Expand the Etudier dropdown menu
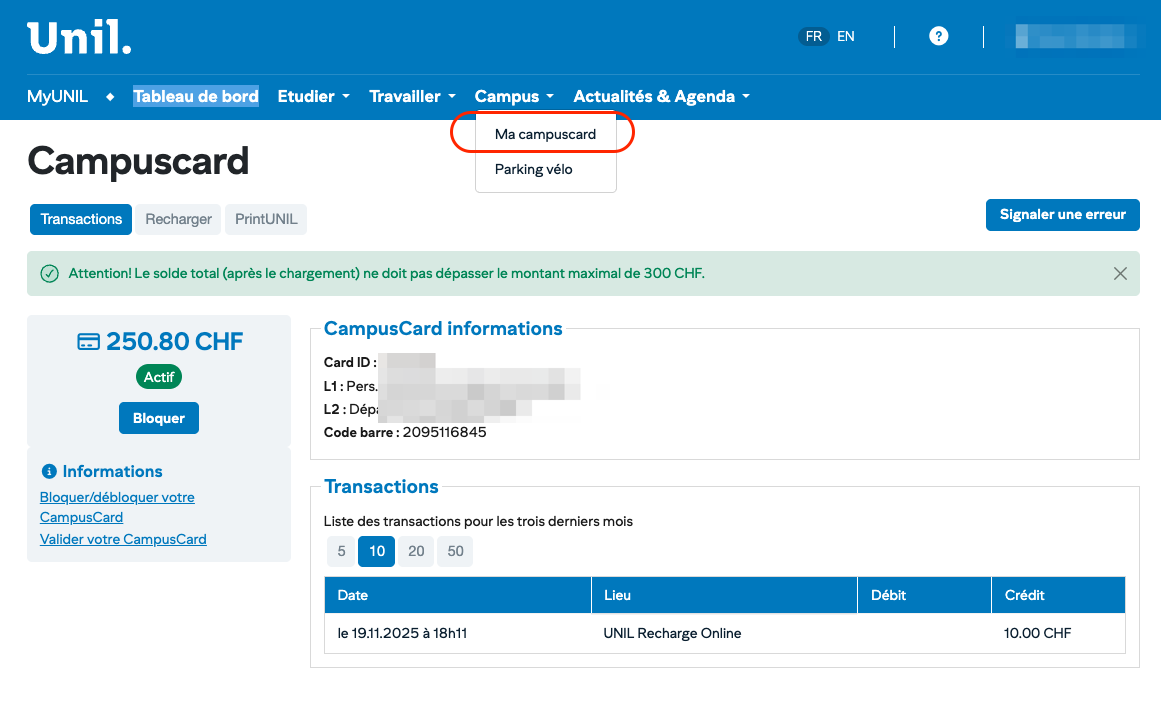Screen dimensions: 1161x720 pyautogui.click(x=313, y=97)
